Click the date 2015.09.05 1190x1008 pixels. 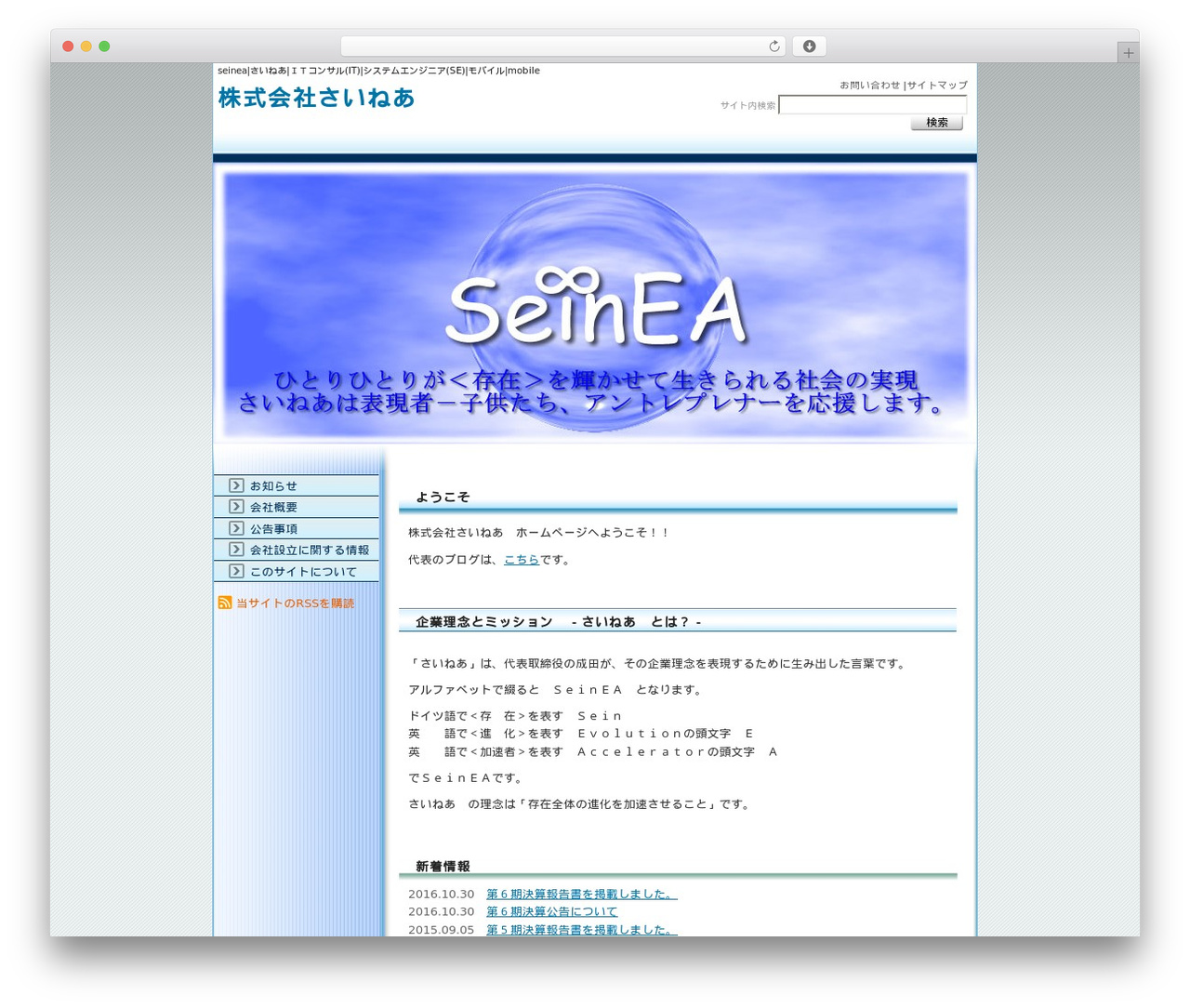click(x=441, y=929)
